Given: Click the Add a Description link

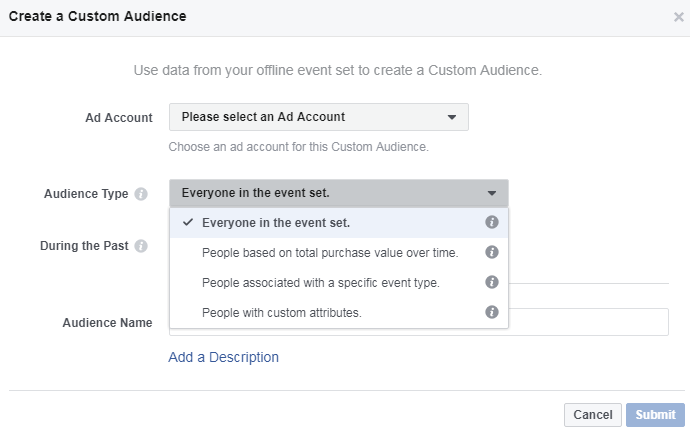Looking at the screenshot, I should pos(223,357).
